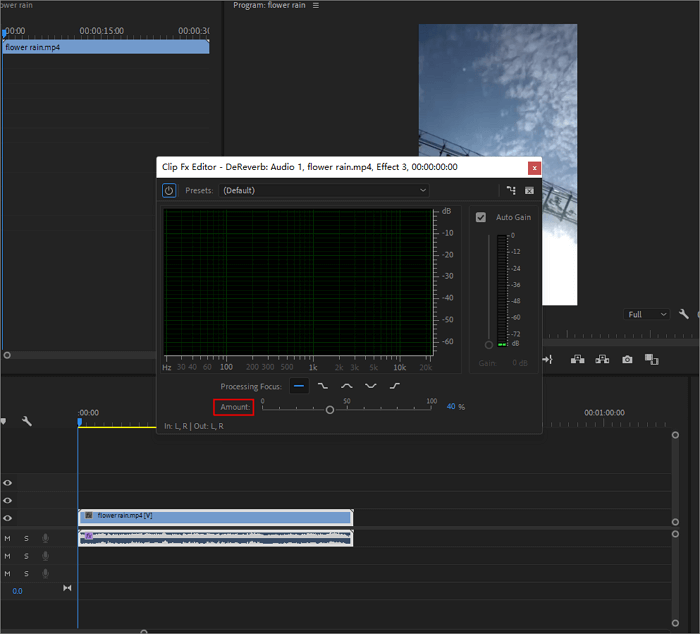Click the top video tracks vertical zoom handle
Viewport: 700px width, 634px height.
coord(675,435)
